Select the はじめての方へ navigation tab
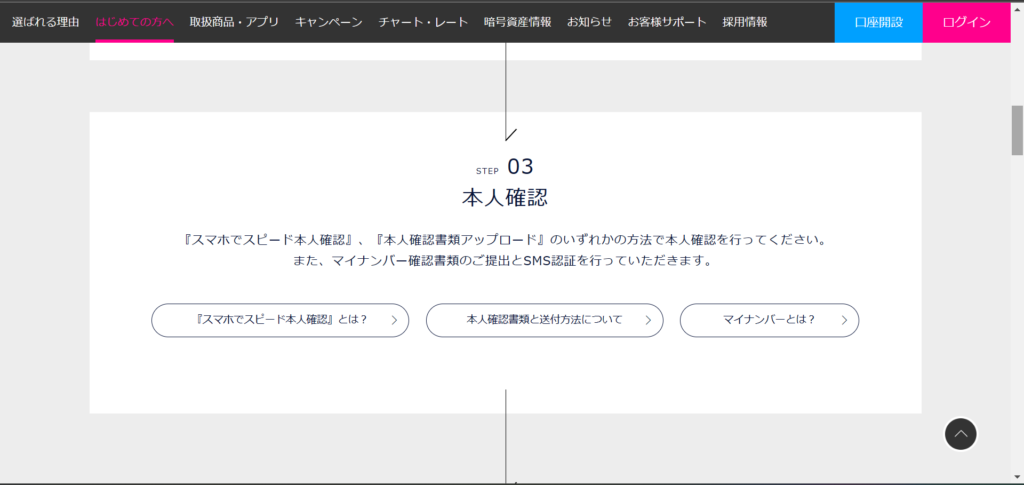This screenshot has width=1024, height=485. [x=134, y=22]
